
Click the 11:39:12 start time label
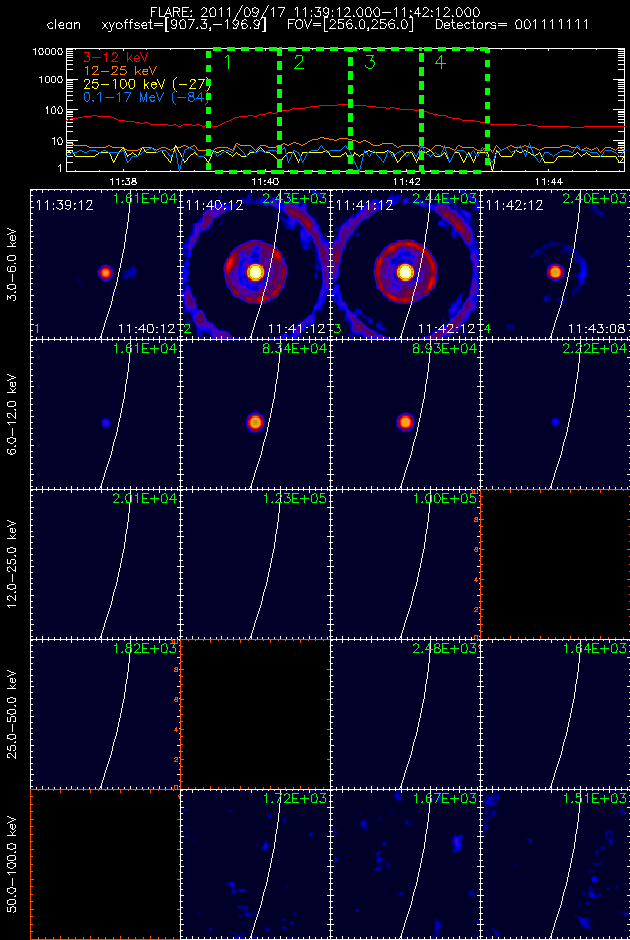[64, 206]
